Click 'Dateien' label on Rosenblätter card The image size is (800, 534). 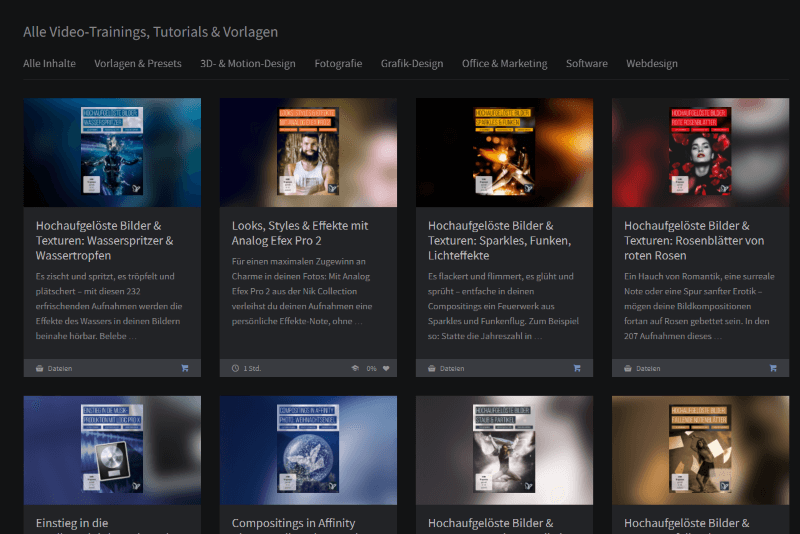(648, 368)
